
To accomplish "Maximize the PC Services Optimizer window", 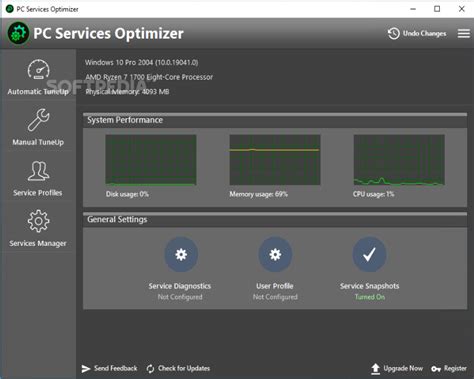I will click(437, 9).
